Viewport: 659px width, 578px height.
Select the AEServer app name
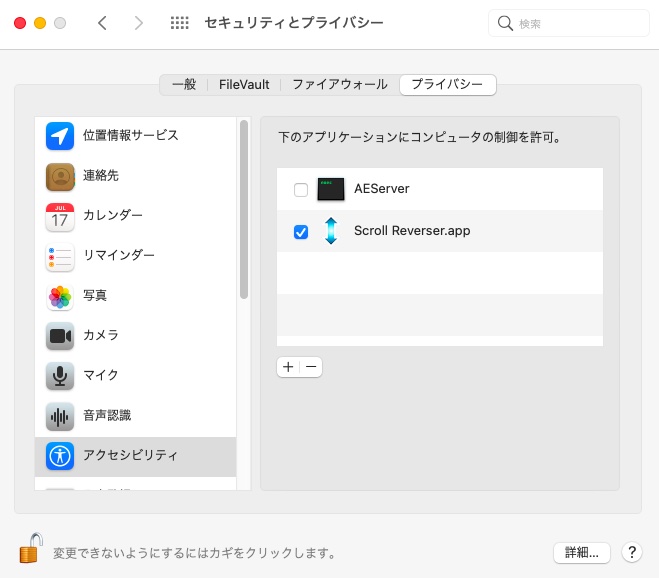click(x=382, y=189)
